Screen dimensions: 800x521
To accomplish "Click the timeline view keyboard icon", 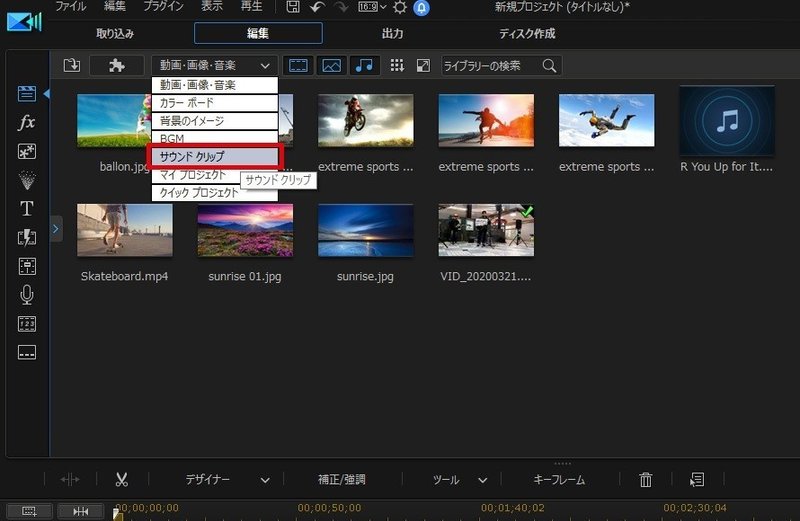I will pos(29,511).
